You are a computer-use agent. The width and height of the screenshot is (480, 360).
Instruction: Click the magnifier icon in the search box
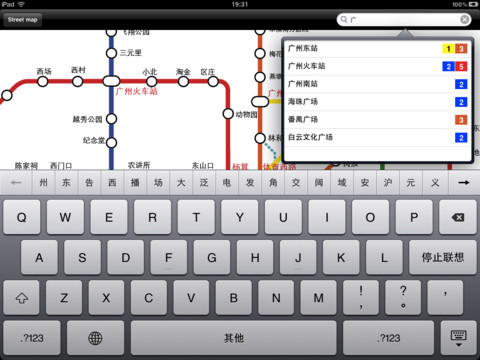344,20
